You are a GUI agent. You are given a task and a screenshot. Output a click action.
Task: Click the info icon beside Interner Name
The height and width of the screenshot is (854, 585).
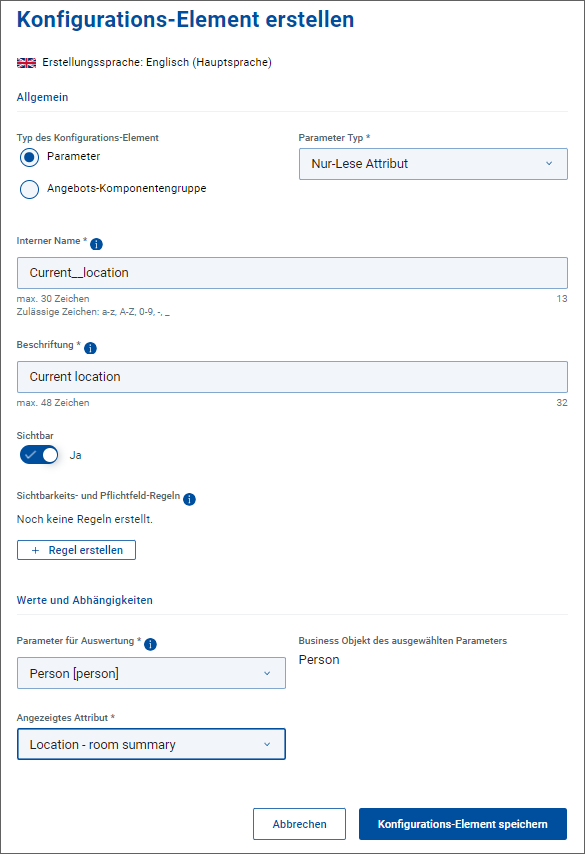(x=96, y=244)
